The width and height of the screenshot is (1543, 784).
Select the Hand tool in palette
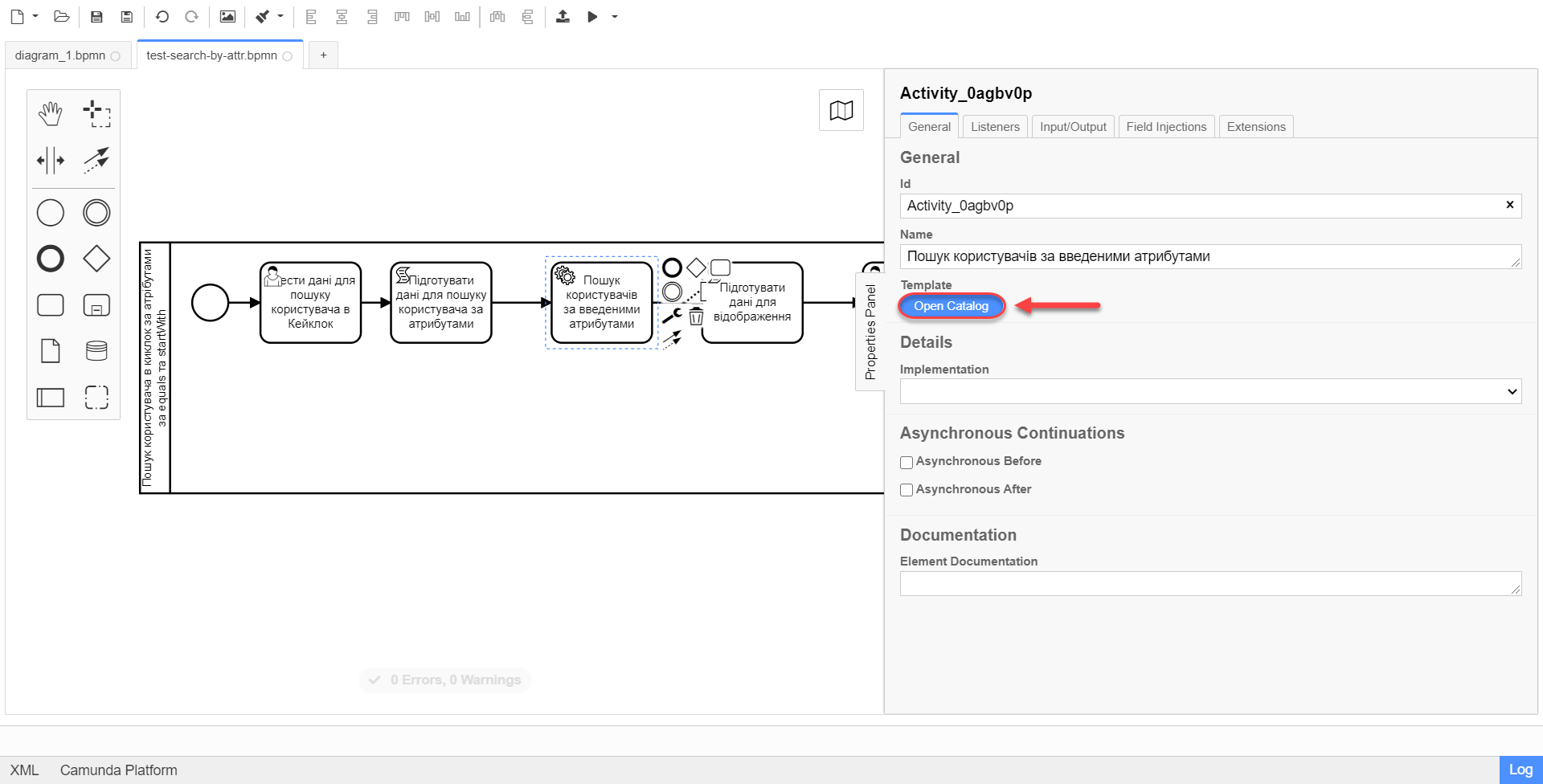point(50,114)
